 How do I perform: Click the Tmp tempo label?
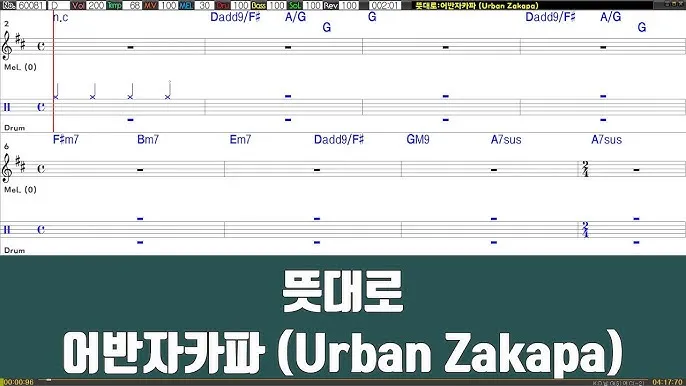click(114, 5)
